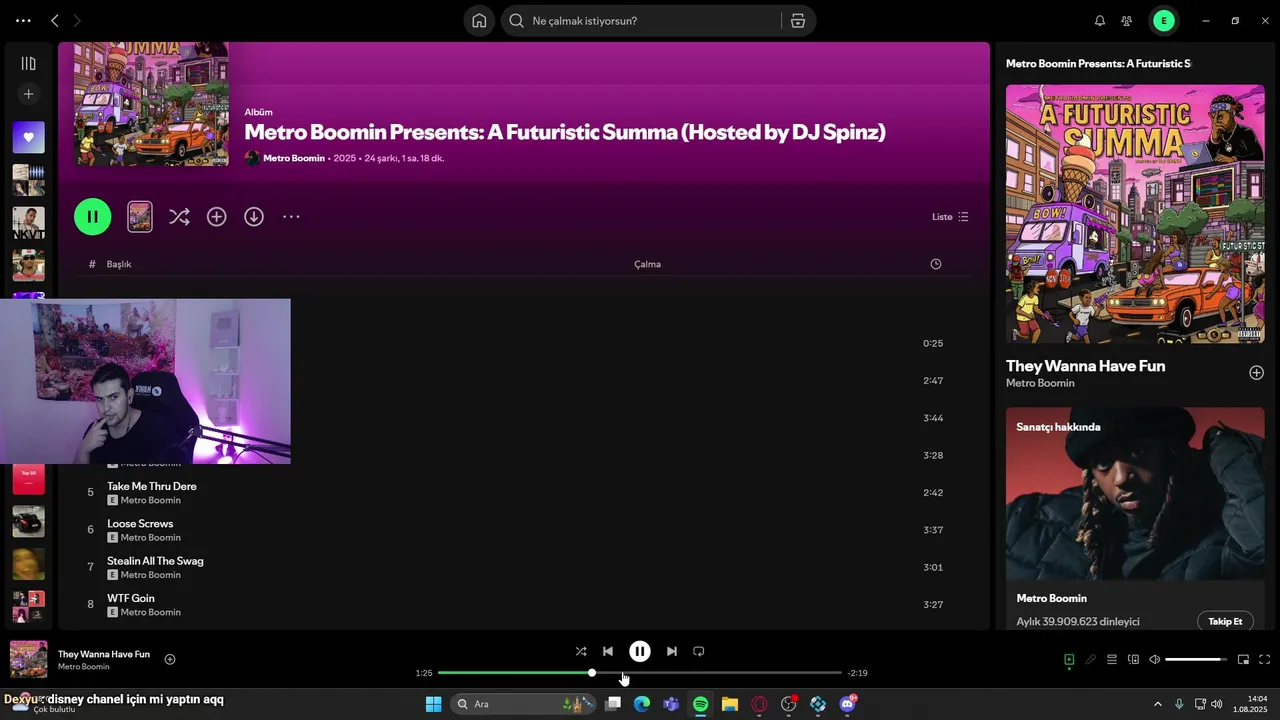
Task: Skip to next track
Action: [x=672, y=651]
